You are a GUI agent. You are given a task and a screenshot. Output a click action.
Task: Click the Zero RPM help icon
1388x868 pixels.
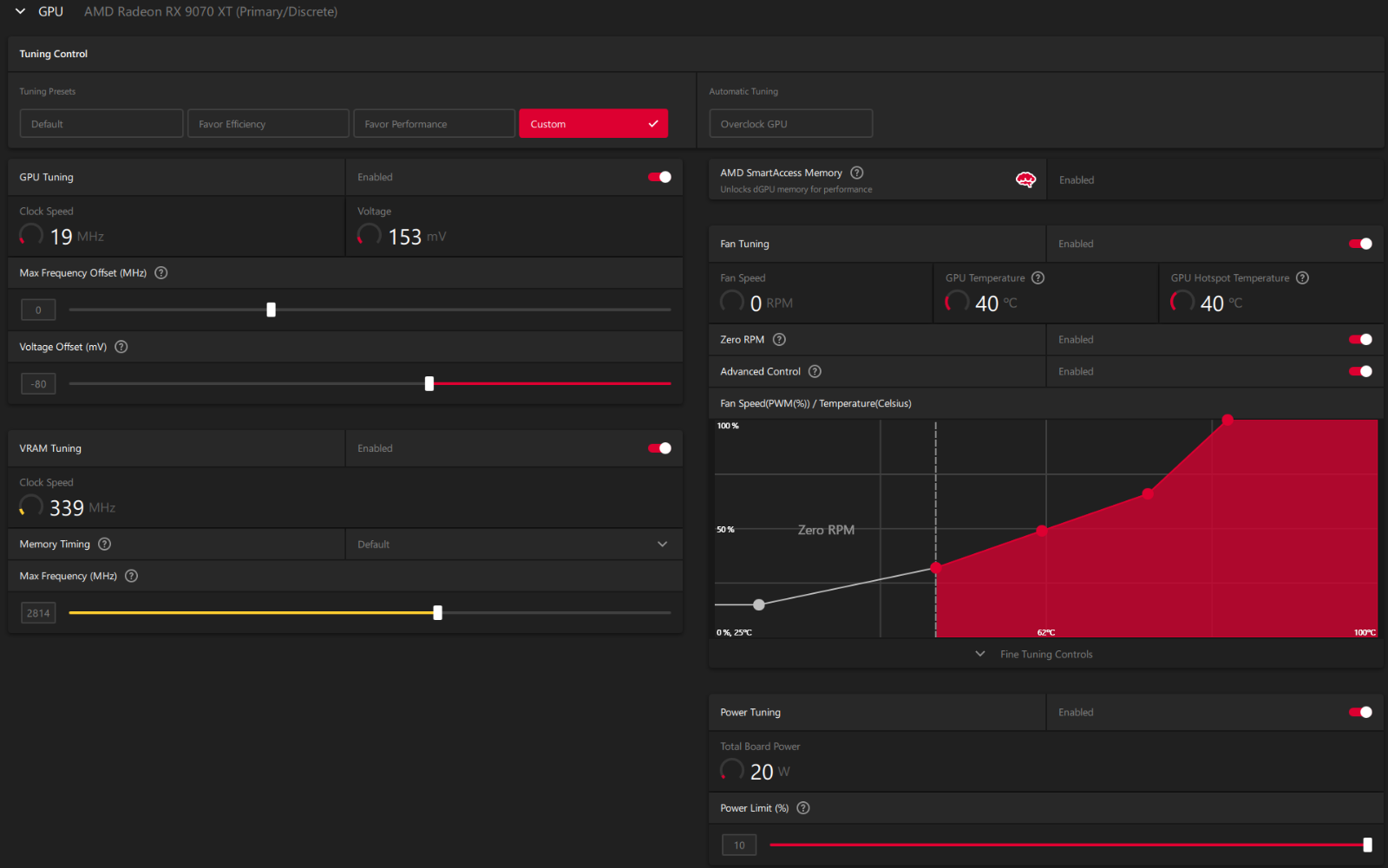(x=779, y=340)
